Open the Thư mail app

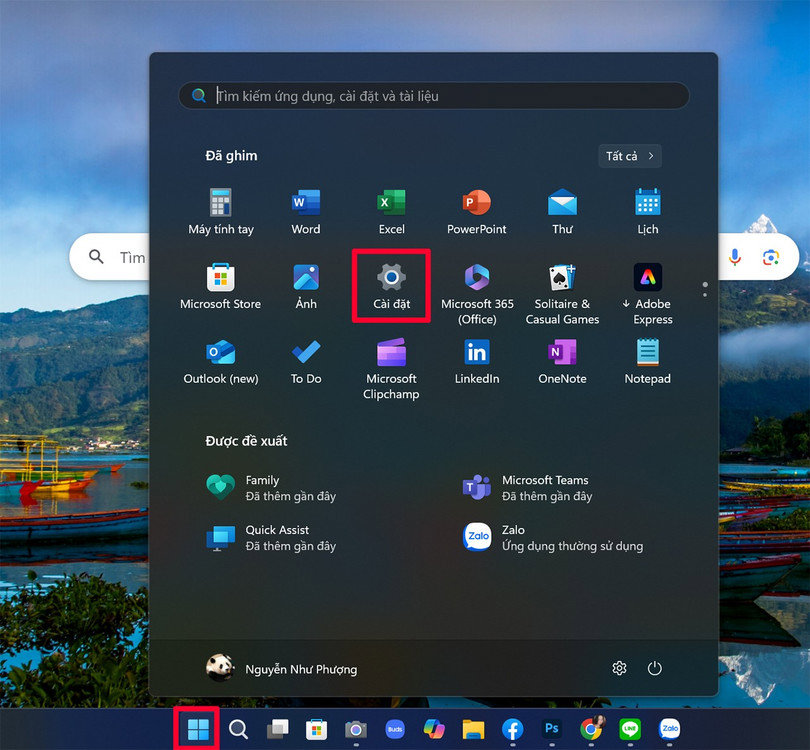[561, 205]
